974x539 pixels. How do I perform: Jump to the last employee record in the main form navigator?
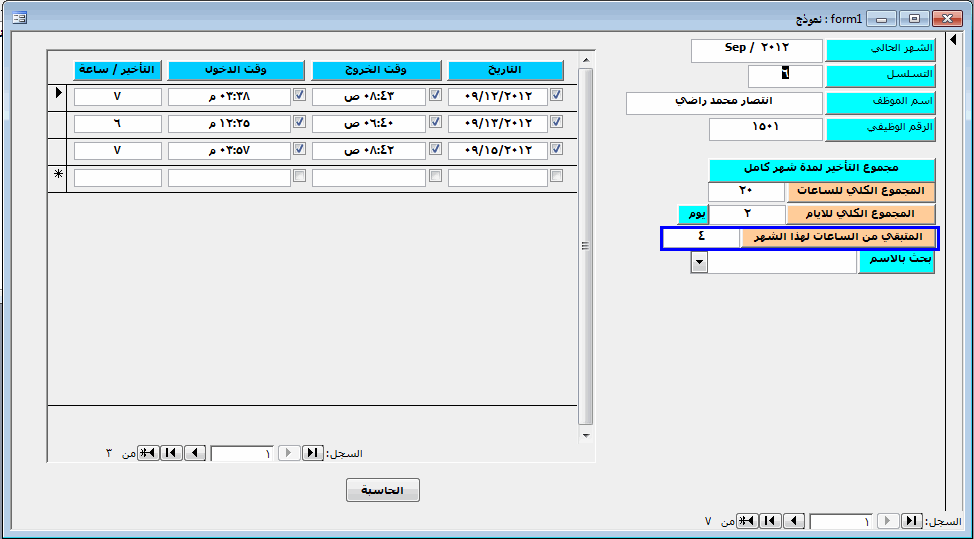coord(771,521)
